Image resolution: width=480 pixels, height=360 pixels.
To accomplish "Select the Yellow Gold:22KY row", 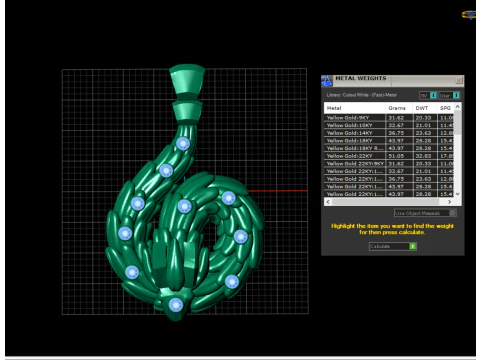I will [x=389, y=156].
